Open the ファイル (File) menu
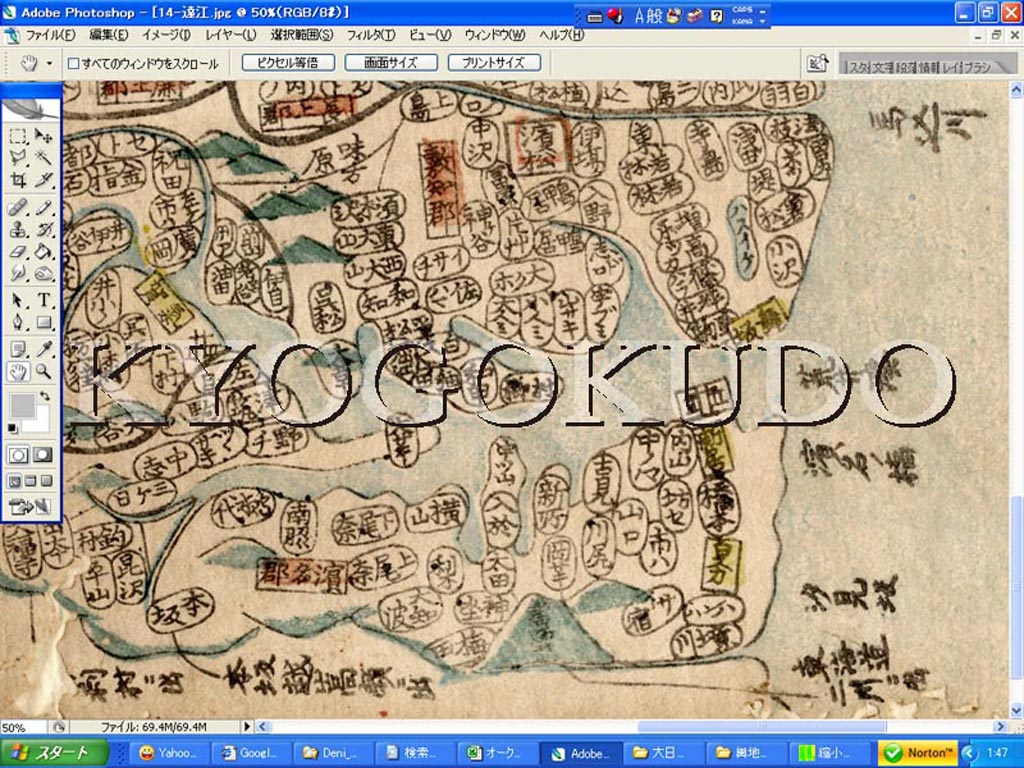This screenshot has height=768, width=1024. (51, 35)
